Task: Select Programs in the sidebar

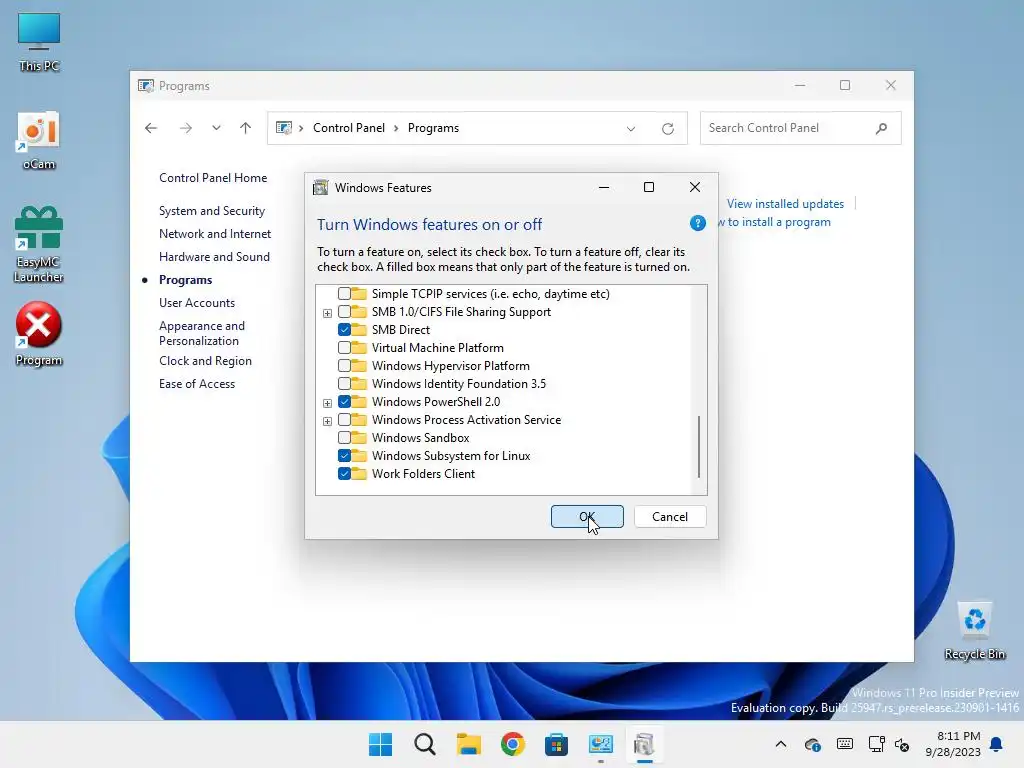Action: [185, 280]
